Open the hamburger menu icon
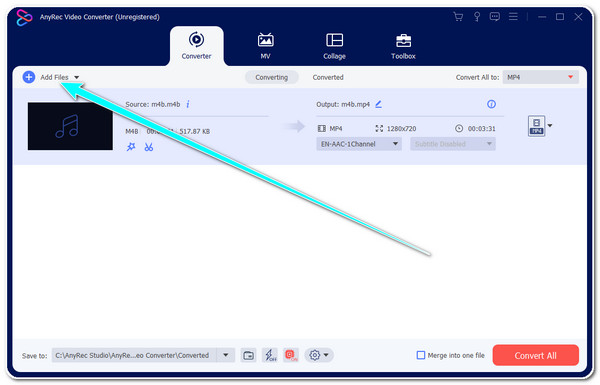Screen dimensions: 600x385 tap(513, 16)
